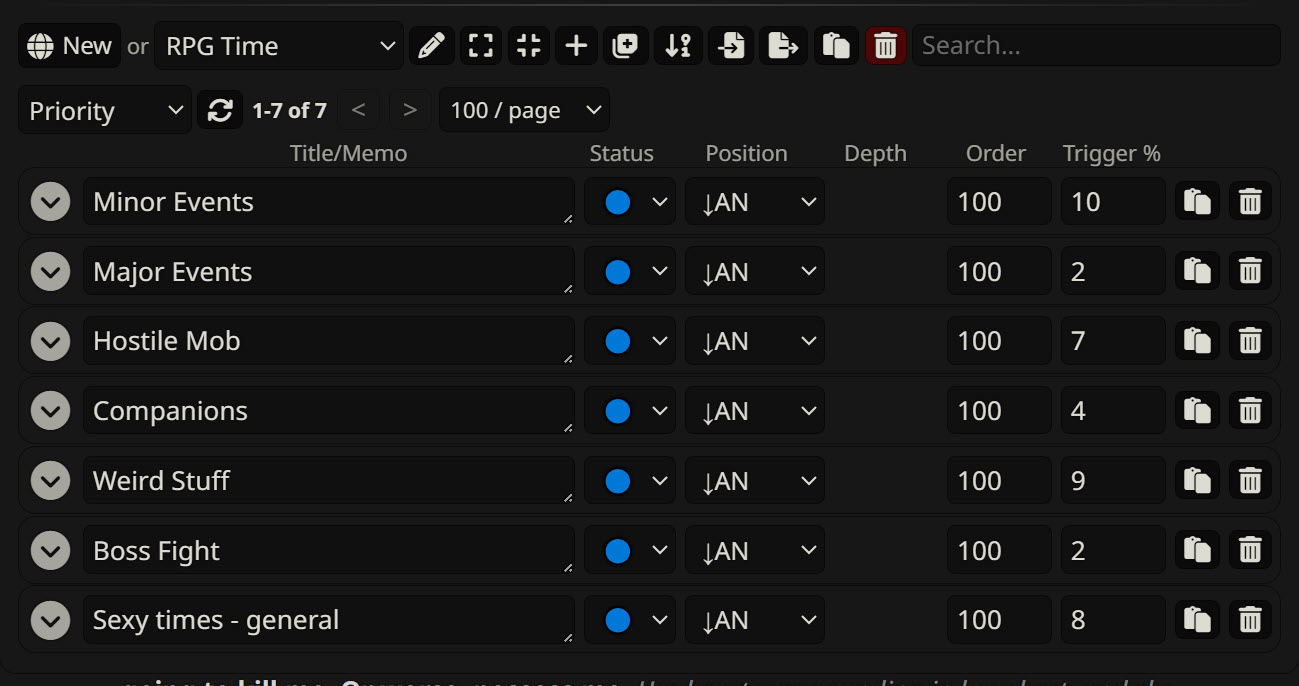Open status selector for Major Events
1299x686 pixels.
[630, 272]
